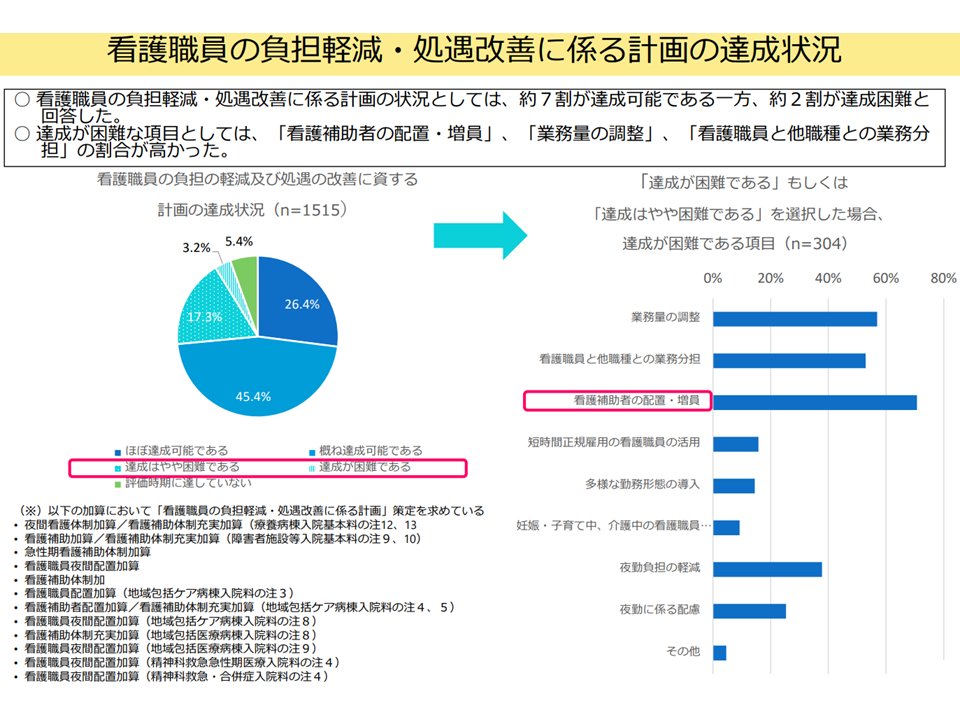The width and height of the screenshot is (960, 720).
Task: Click pie chart heading 看護職員の負担の軽減及び処遇の改善に資する
Action: [258, 179]
